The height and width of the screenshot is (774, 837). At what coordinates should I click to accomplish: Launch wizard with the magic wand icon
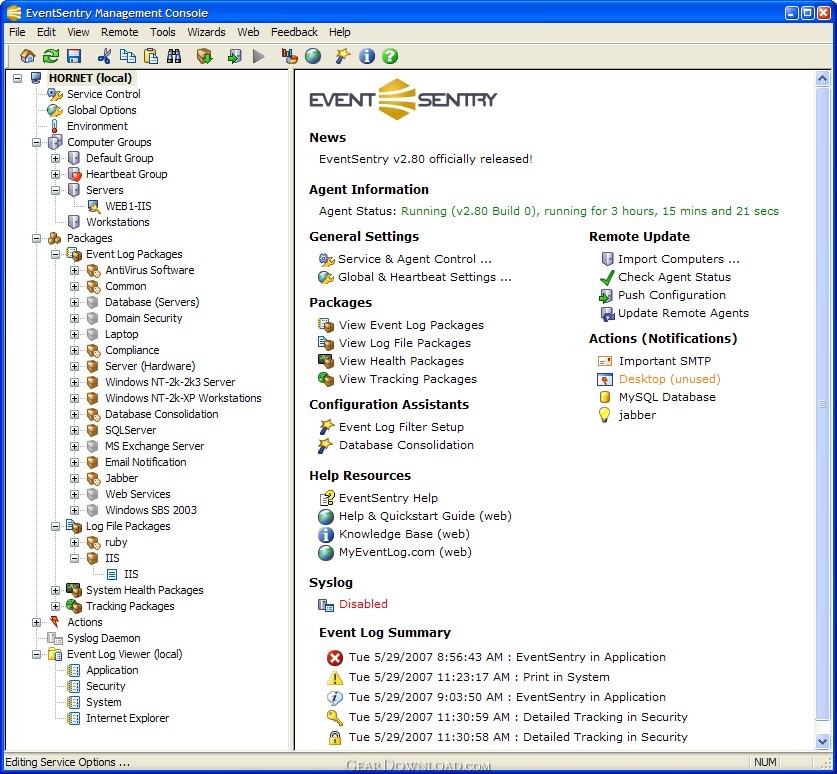click(x=343, y=56)
